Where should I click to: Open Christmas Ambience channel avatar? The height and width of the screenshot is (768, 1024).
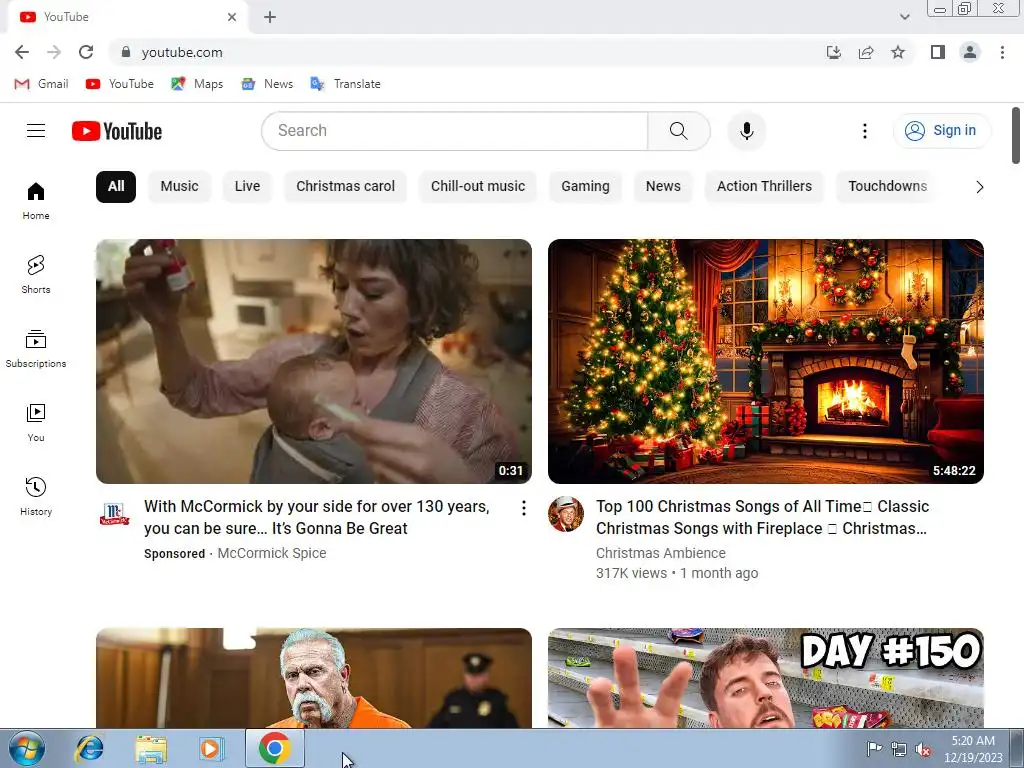[x=566, y=514]
